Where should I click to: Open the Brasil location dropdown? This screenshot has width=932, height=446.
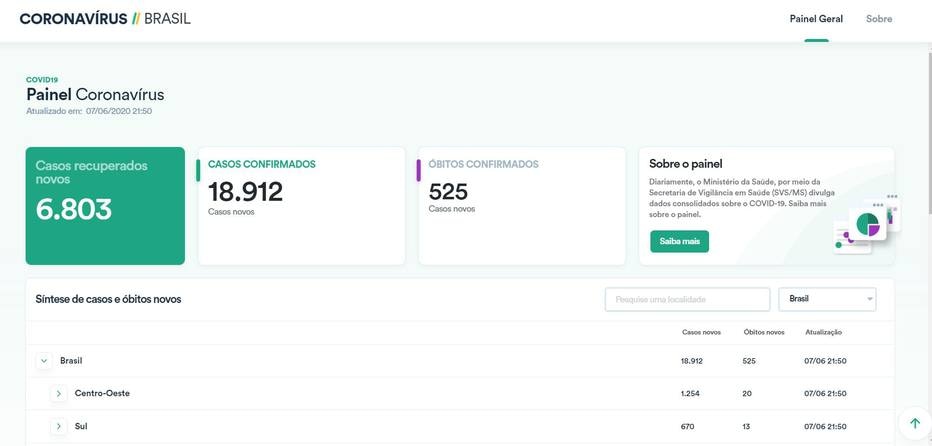pos(826,299)
